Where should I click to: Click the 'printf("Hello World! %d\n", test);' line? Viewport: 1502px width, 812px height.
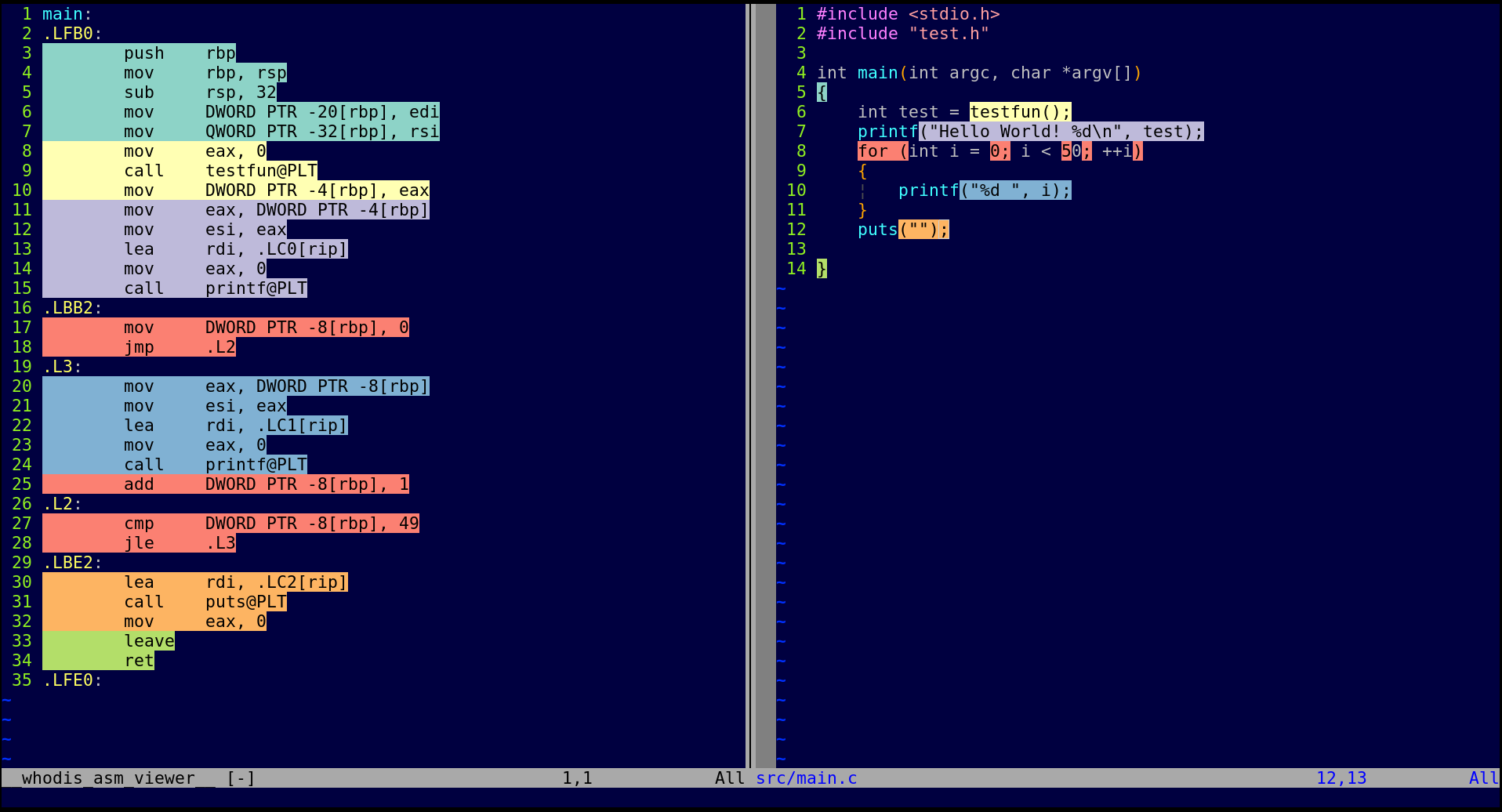pyautogui.click(x=1030, y=132)
